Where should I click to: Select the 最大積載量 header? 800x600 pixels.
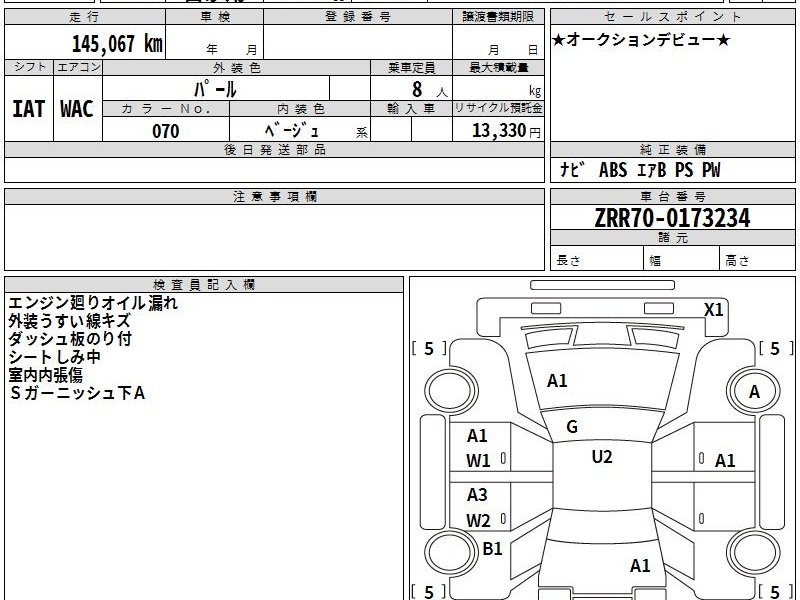point(498,67)
